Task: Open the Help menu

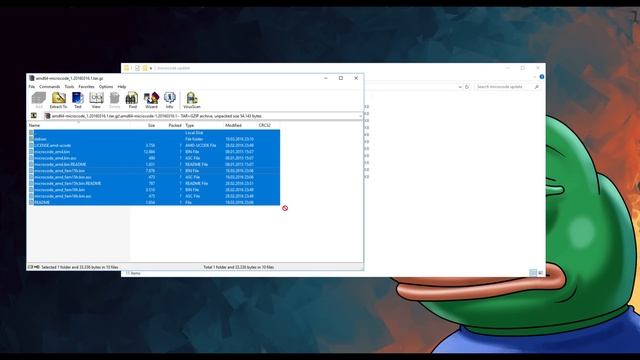Action: [122, 87]
